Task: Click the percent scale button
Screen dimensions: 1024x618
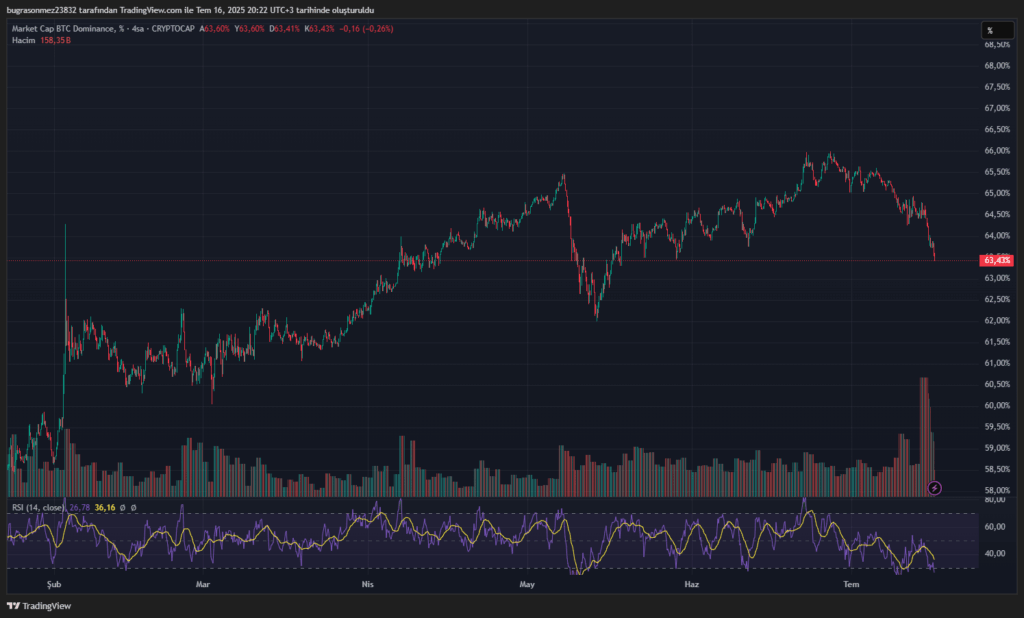Action: (x=998, y=30)
